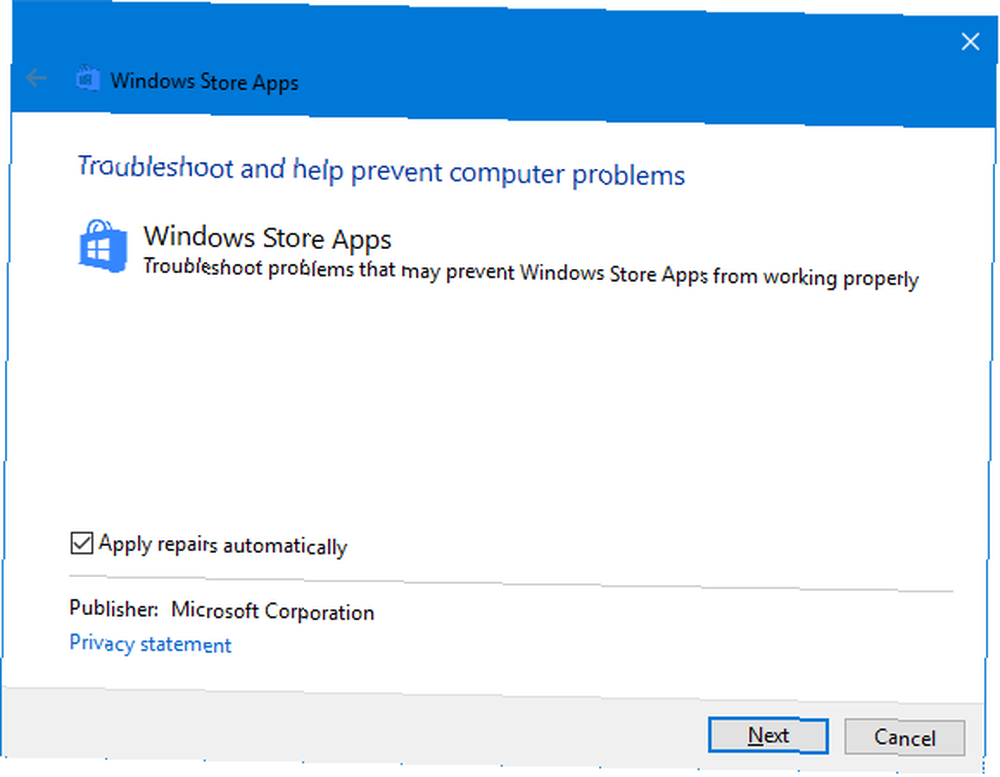Click the separator line above Publisher
Screen dimensions: 1000x777
coord(510,584)
